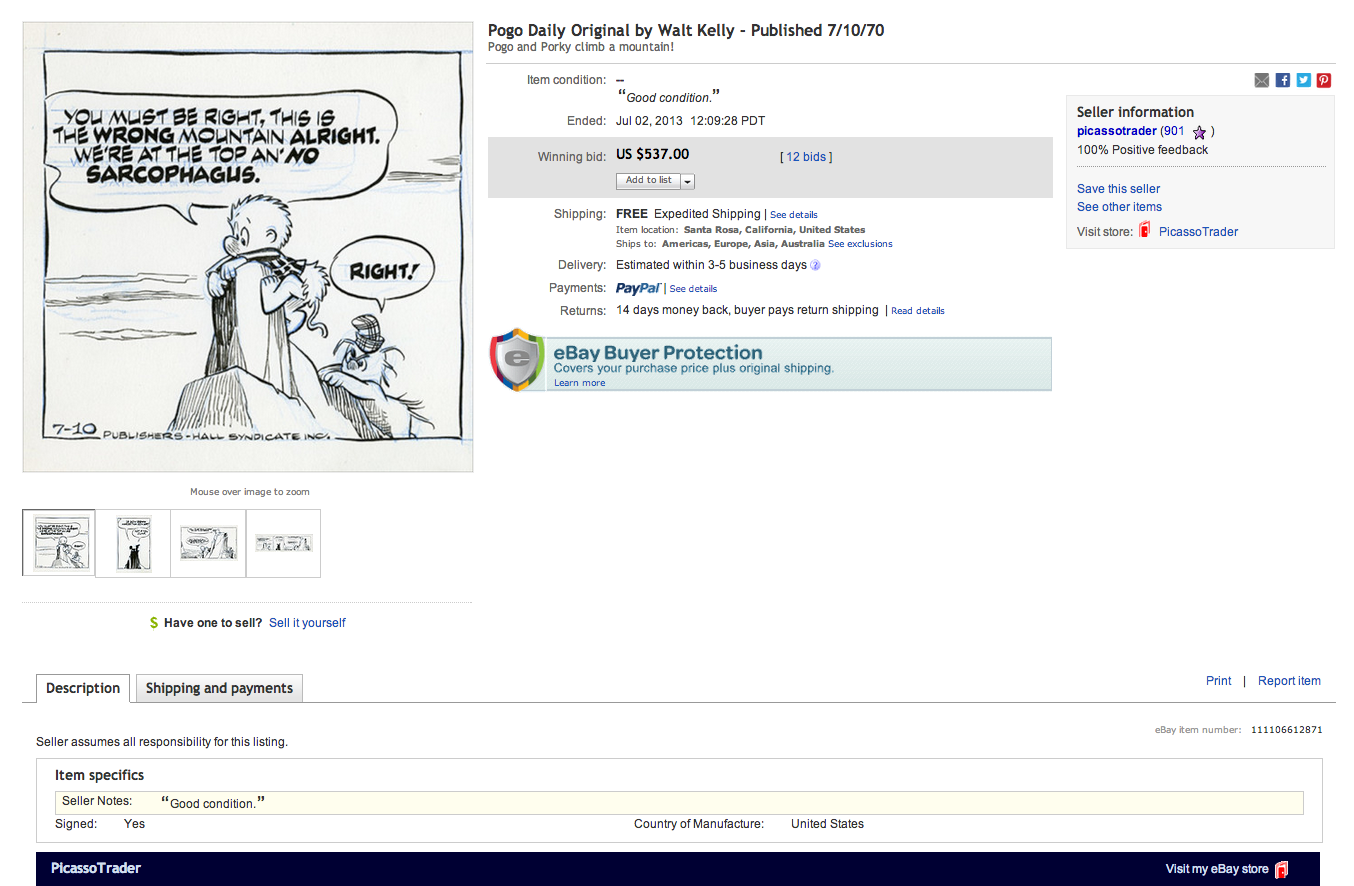Click the Item specifics heading

coord(99,775)
